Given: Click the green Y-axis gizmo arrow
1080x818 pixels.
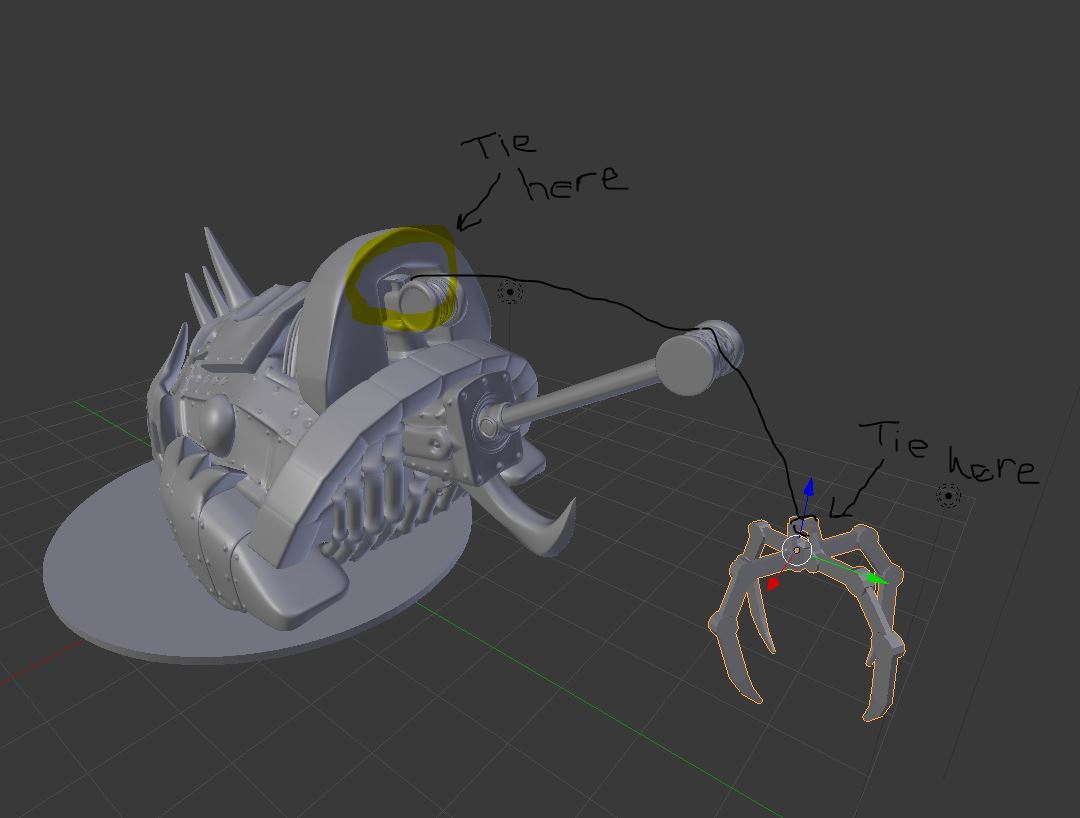Looking at the screenshot, I should pyautogui.click(x=876, y=578).
